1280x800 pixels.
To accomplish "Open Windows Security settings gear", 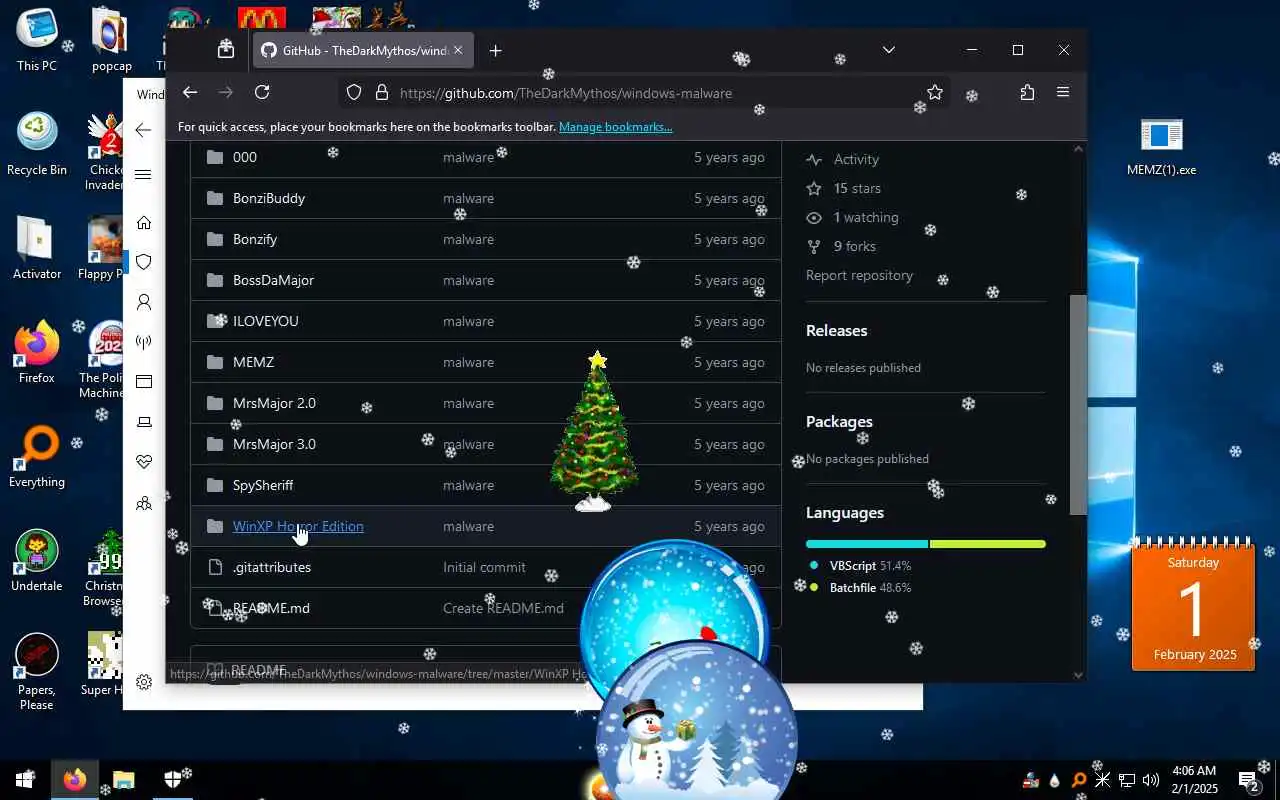I will tap(144, 682).
